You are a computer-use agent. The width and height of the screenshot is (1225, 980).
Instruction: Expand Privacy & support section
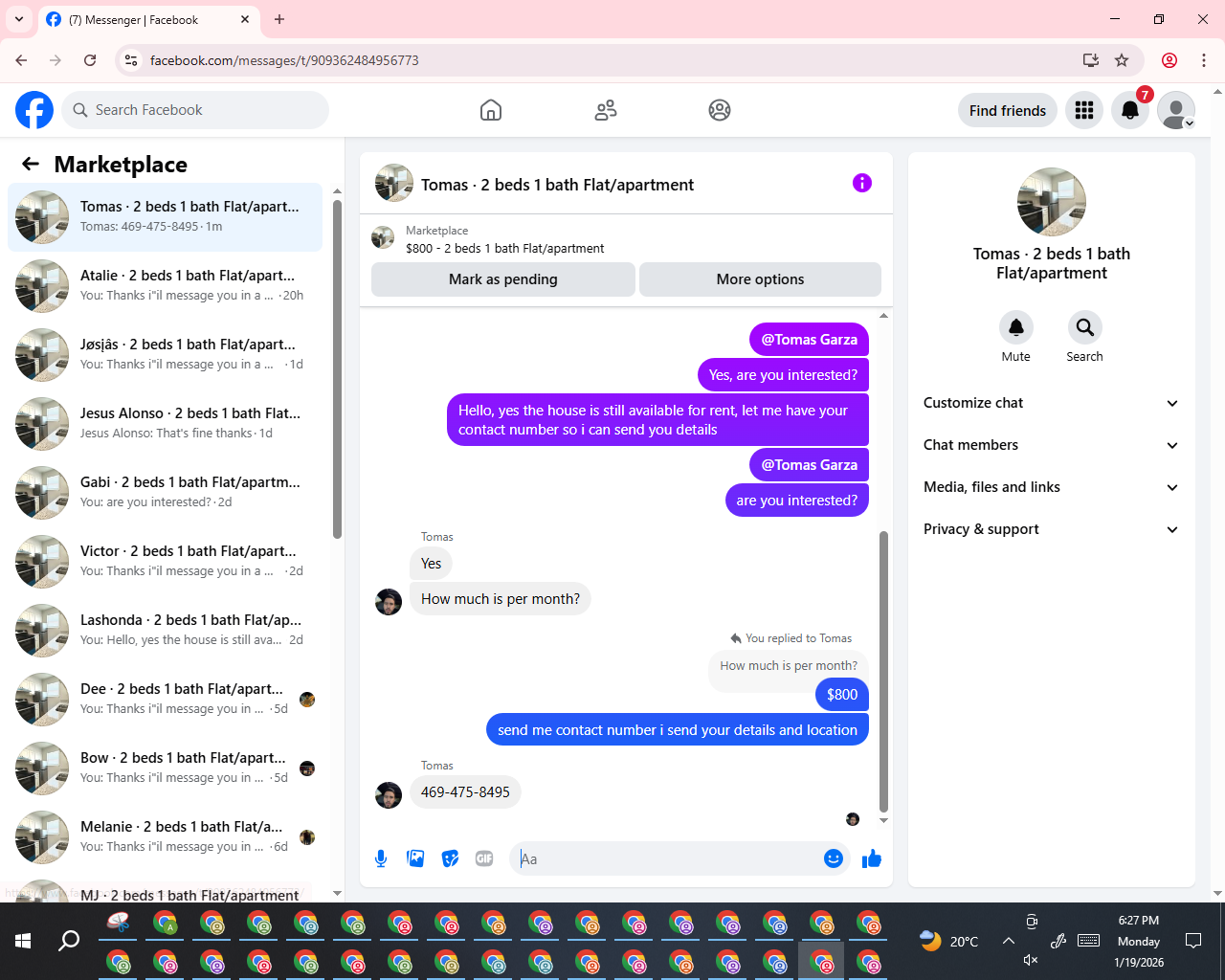(x=1051, y=529)
